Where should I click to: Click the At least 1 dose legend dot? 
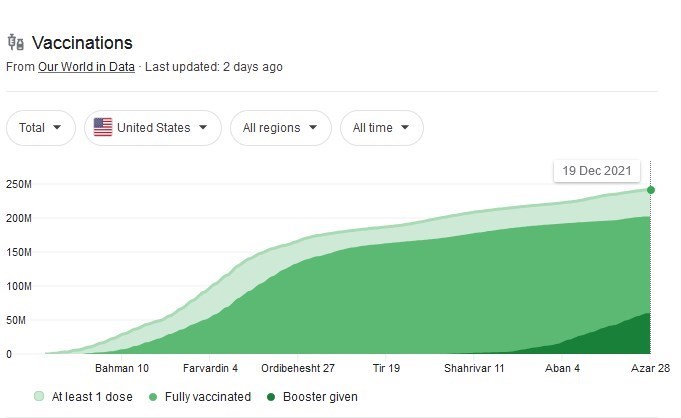[40, 397]
